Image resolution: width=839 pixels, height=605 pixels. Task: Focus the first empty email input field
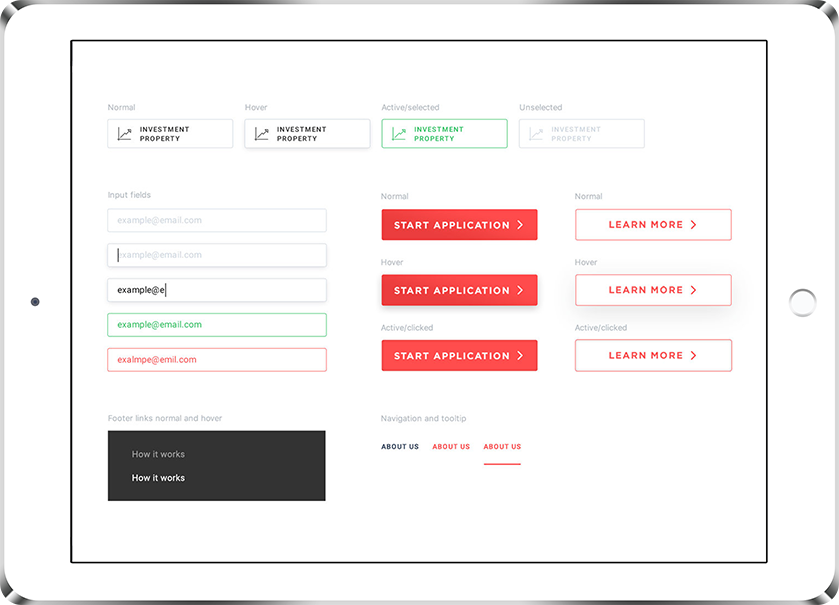pyautogui.click(x=217, y=220)
